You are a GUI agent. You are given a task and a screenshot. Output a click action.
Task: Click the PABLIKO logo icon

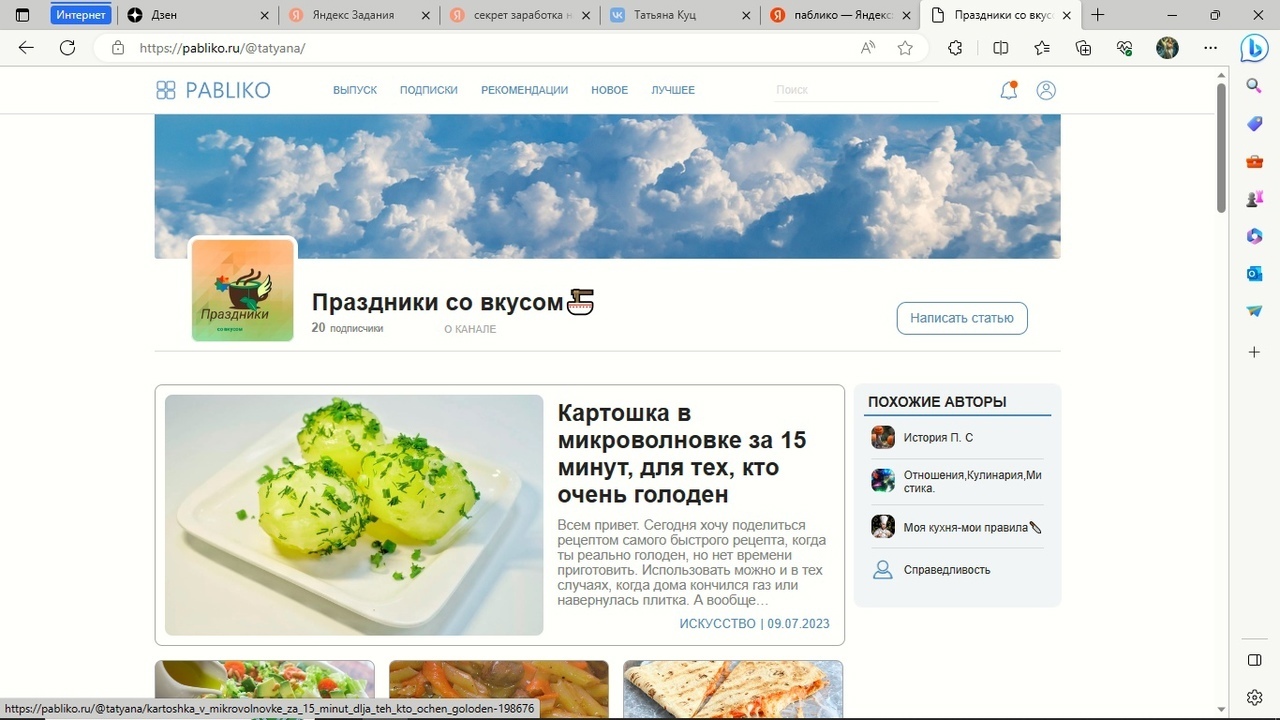pyautogui.click(x=166, y=90)
